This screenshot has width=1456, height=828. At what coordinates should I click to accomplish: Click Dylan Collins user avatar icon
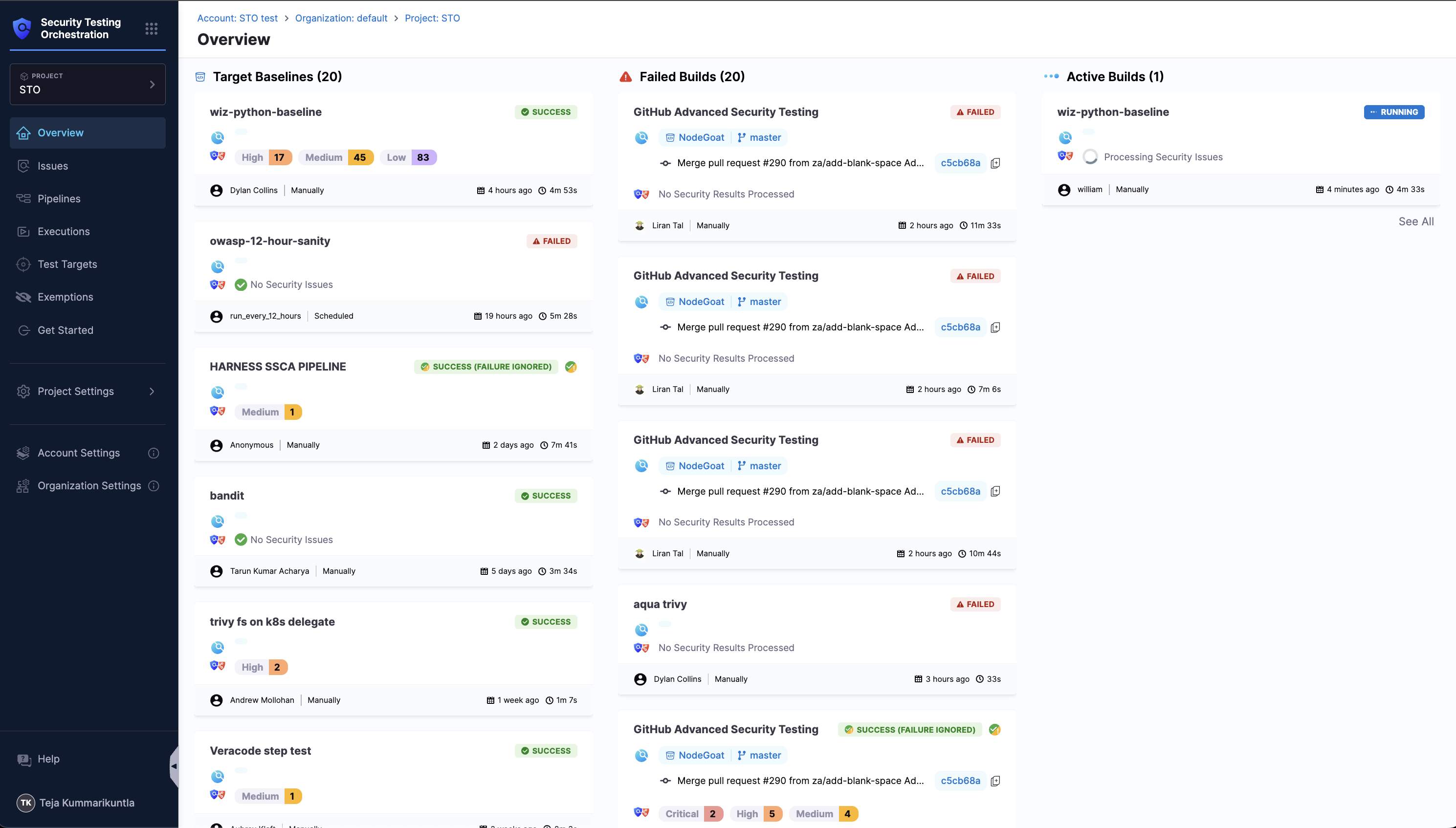click(x=216, y=190)
